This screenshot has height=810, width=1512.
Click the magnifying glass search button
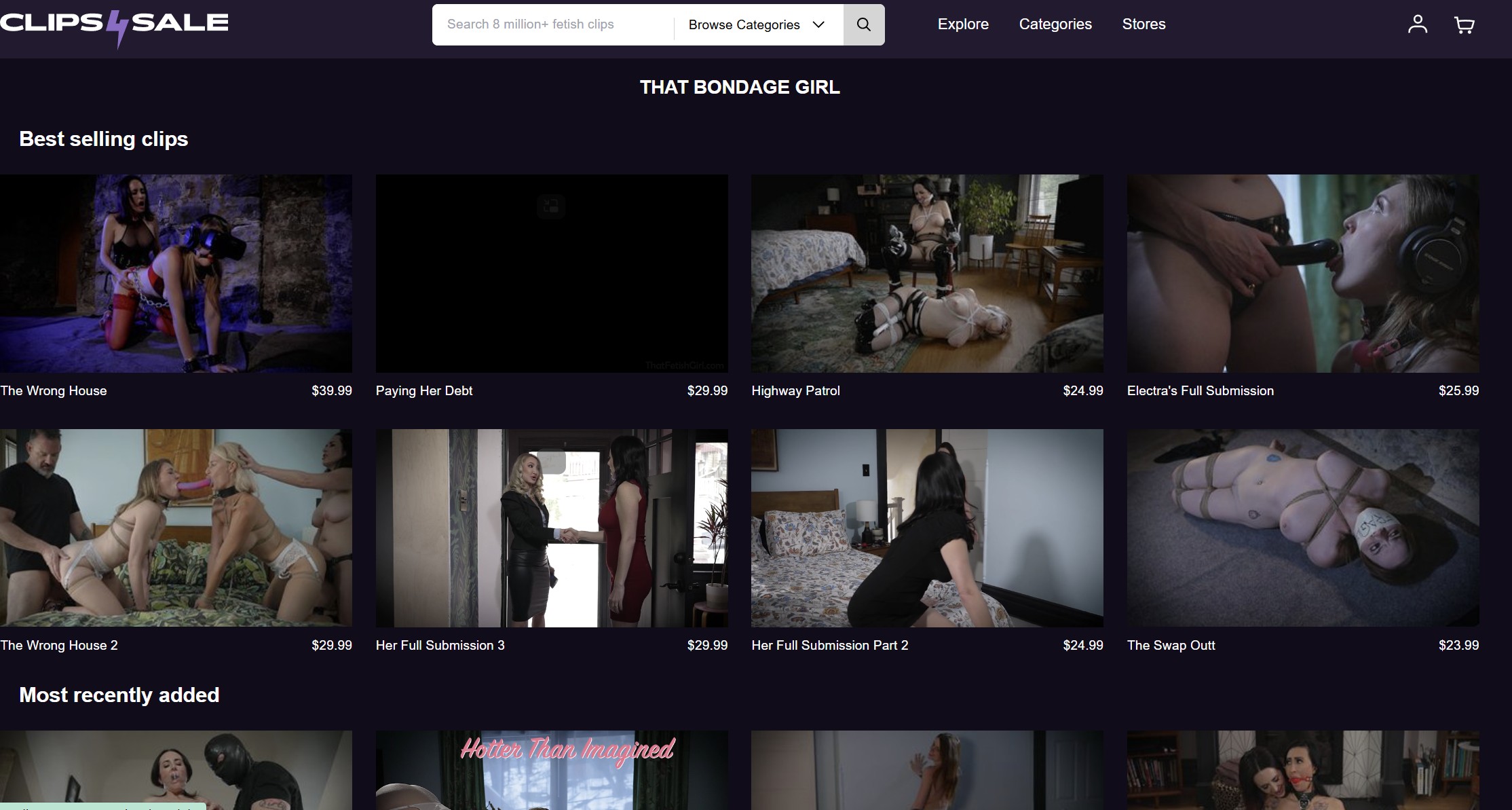click(x=863, y=24)
